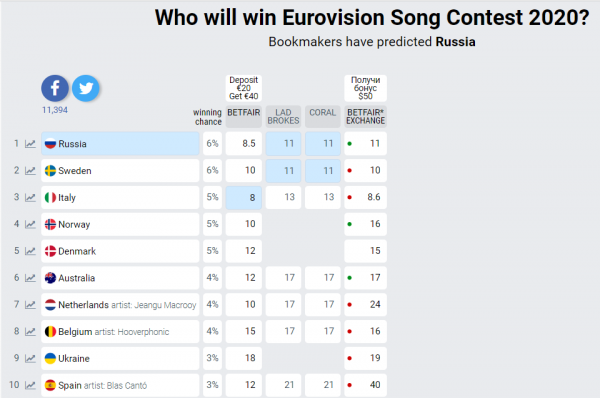Open Spain's odds trend chart icon
Screen dimensions: 600x398
[30, 385]
